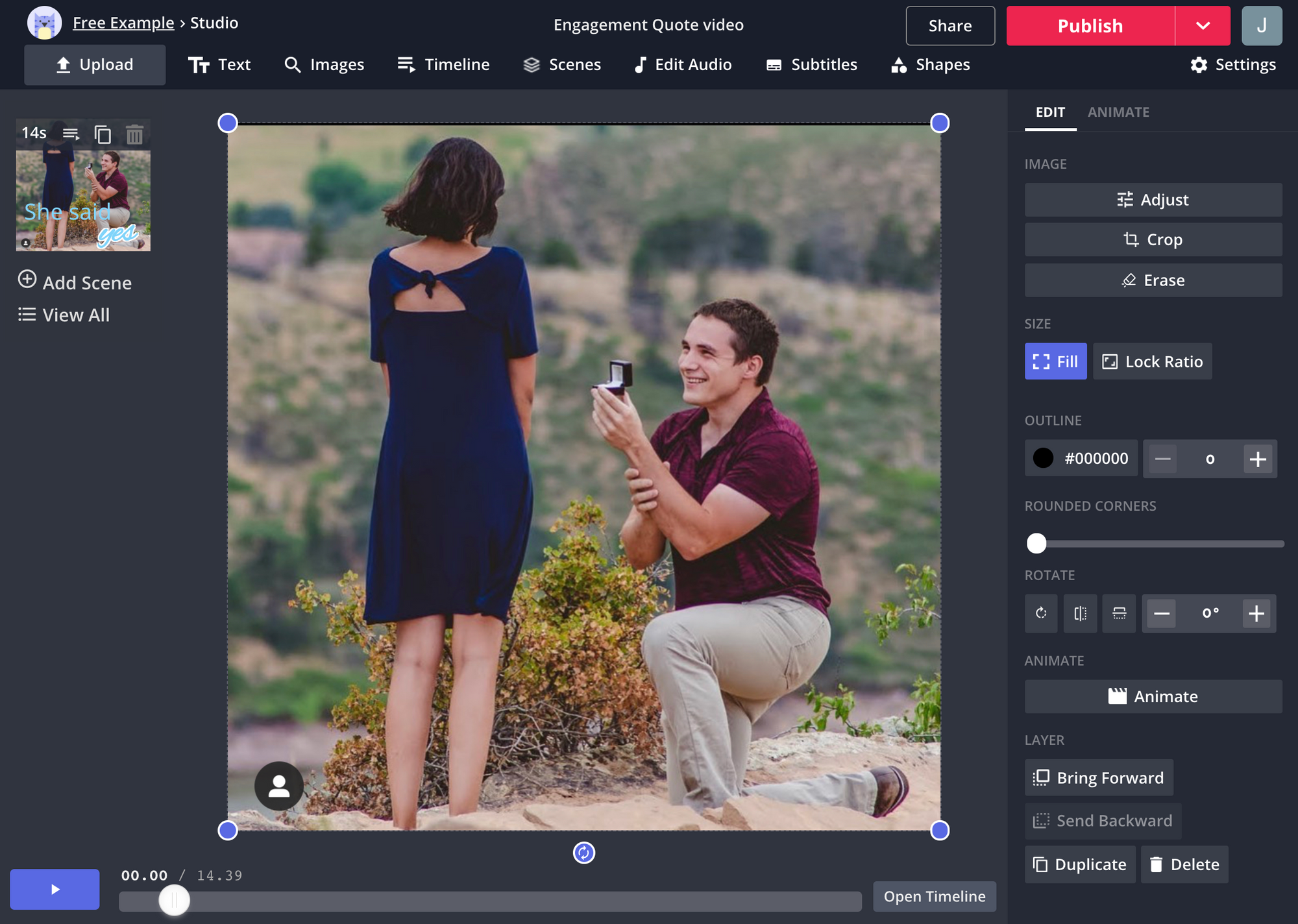Expand the Publish dropdown arrow
The image size is (1298, 924).
[x=1203, y=26]
